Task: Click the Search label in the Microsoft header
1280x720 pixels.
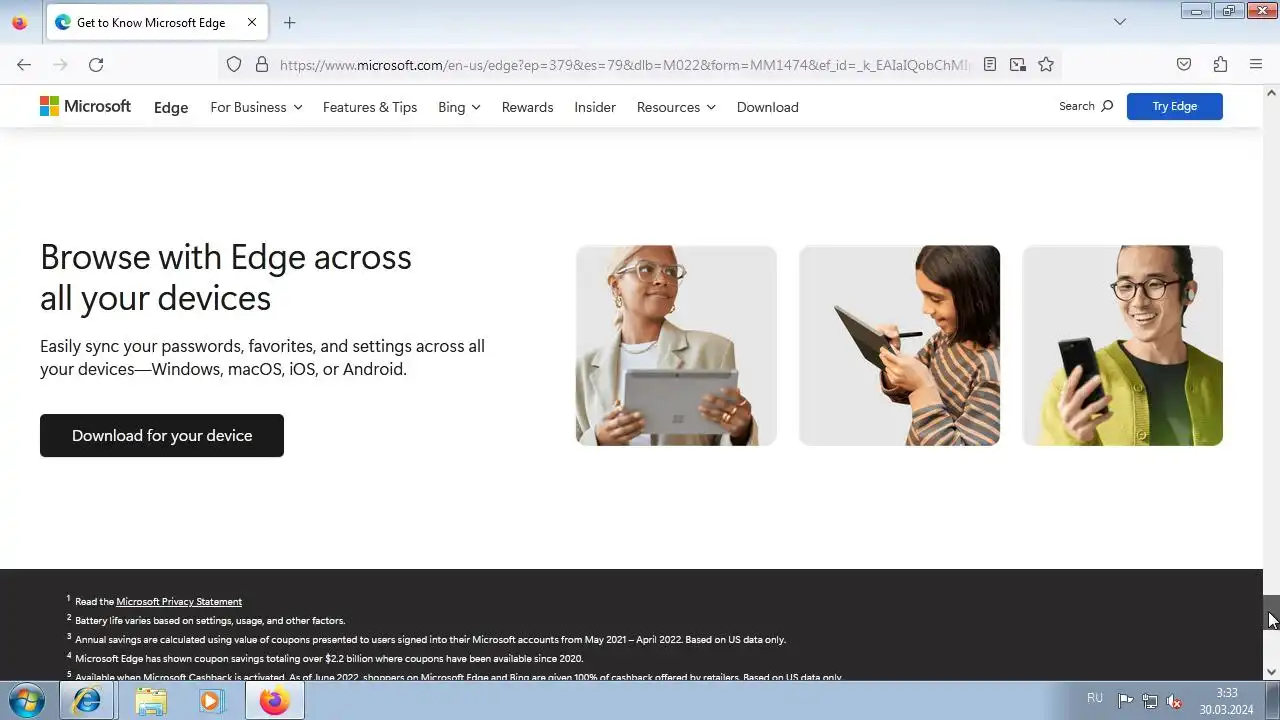Action: (1077, 106)
